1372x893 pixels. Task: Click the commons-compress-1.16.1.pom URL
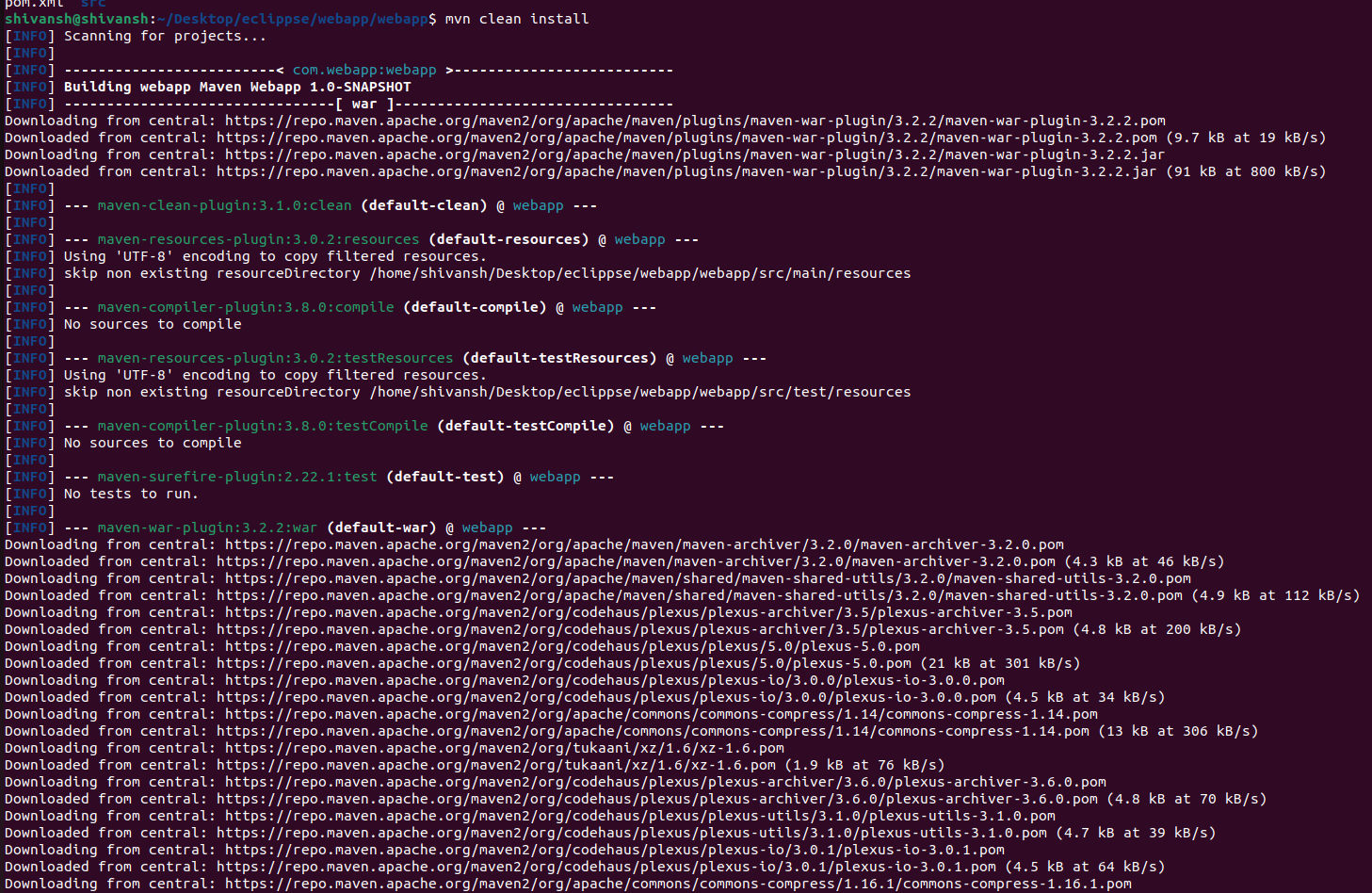click(x=678, y=884)
